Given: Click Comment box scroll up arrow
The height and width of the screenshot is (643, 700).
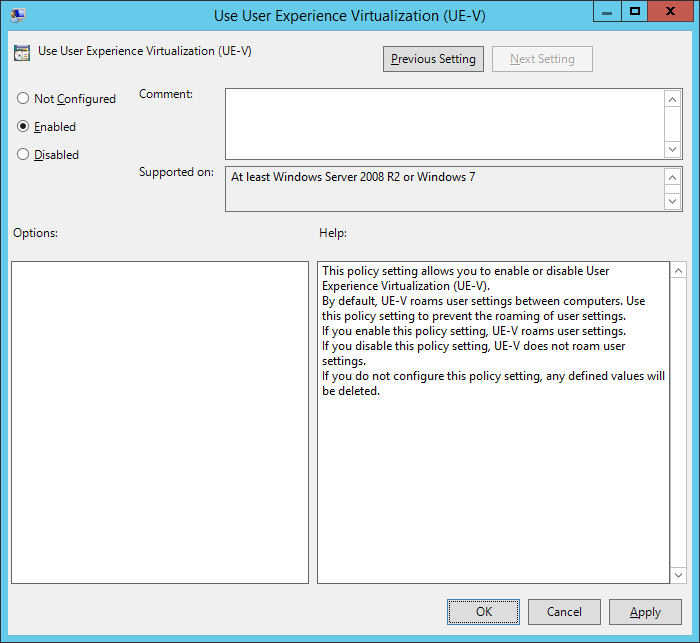Looking at the screenshot, I should coord(673,99).
